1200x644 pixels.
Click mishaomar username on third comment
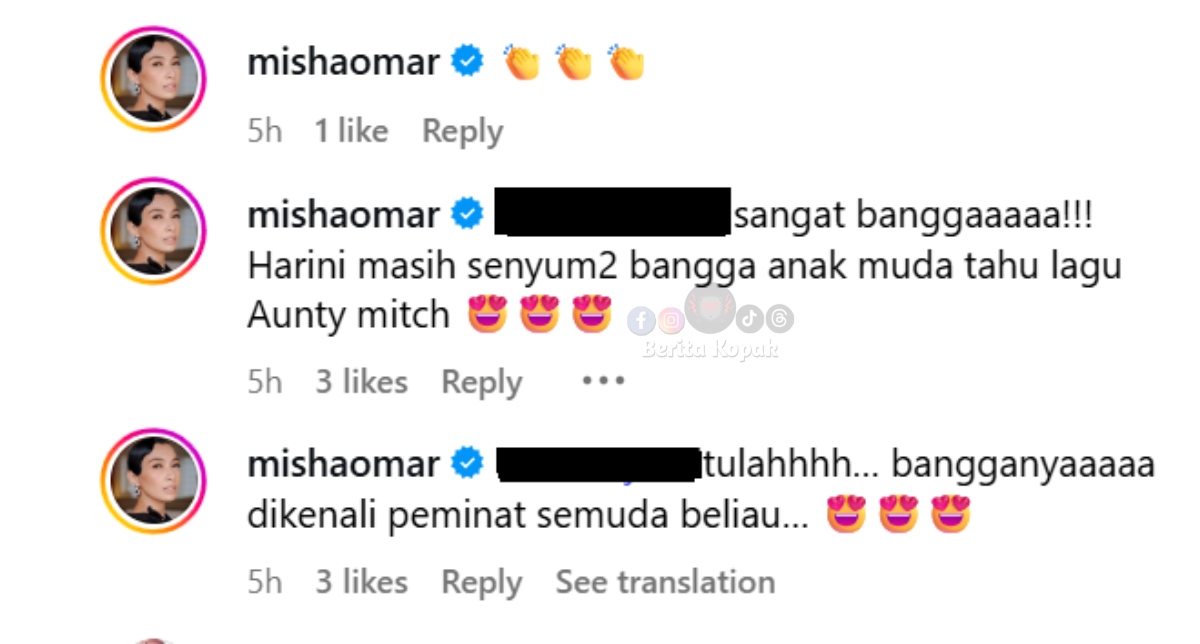click(343, 464)
